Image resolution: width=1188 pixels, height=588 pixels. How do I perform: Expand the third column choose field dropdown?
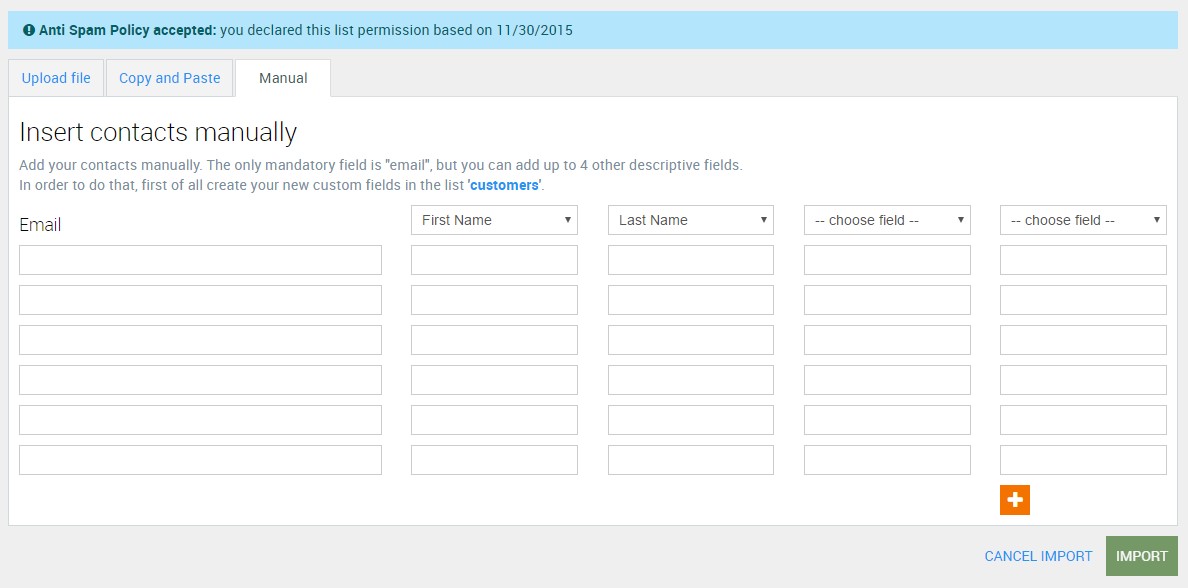tap(887, 220)
